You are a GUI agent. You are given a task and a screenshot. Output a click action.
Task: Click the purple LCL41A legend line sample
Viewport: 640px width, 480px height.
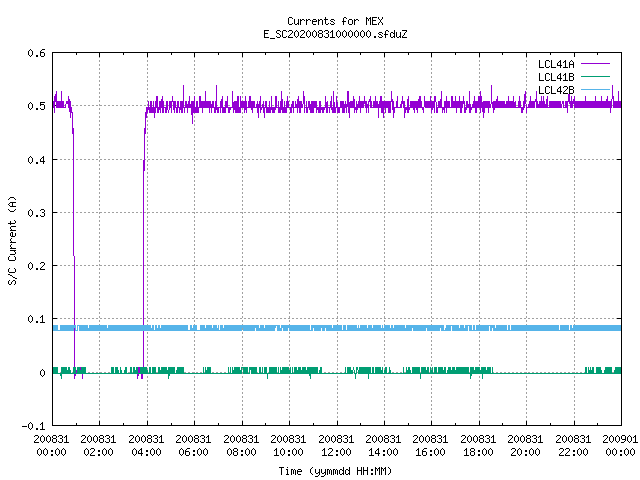[x=596, y=64]
